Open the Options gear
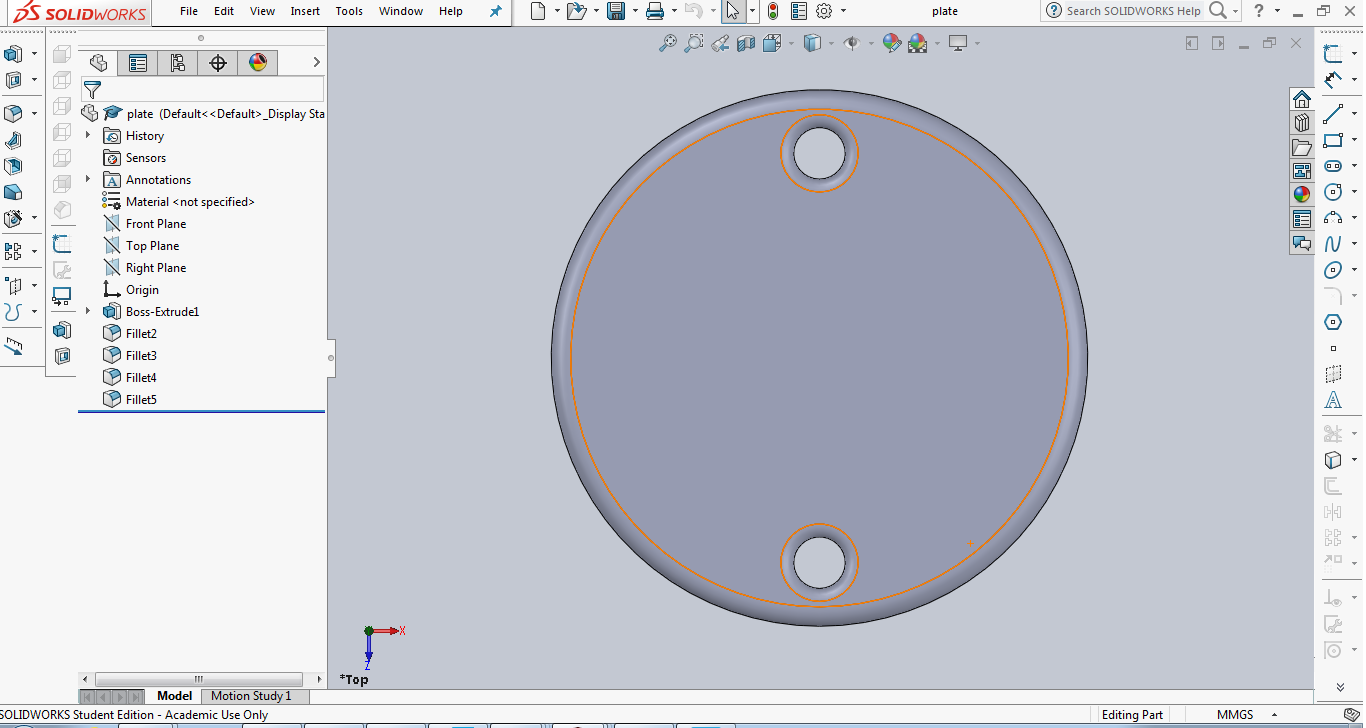Image resolution: width=1366 pixels, height=728 pixels. 824,11
